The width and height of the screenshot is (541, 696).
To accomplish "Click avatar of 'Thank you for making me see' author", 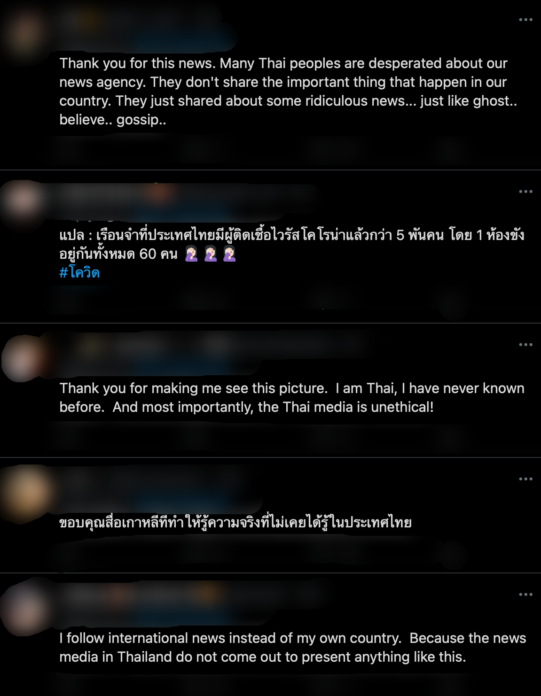I will (x=23, y=358).
